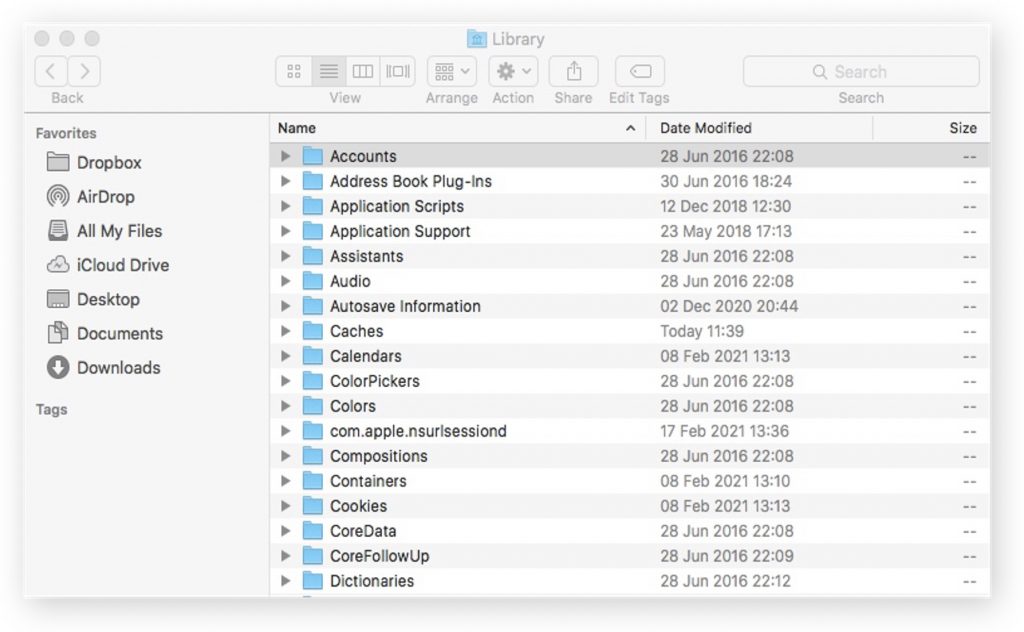Switch to Cover Flow view
Image resolution: width=1024 pixels, height=632 pixels.
click(397, 72)
